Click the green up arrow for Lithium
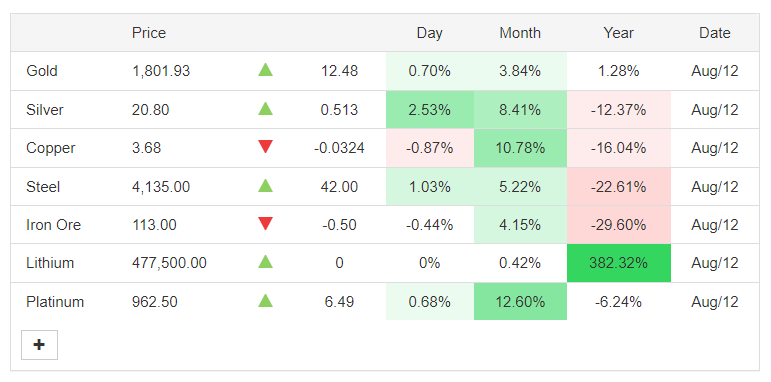This screenshot has width=771, height=382. coord(265,262)
